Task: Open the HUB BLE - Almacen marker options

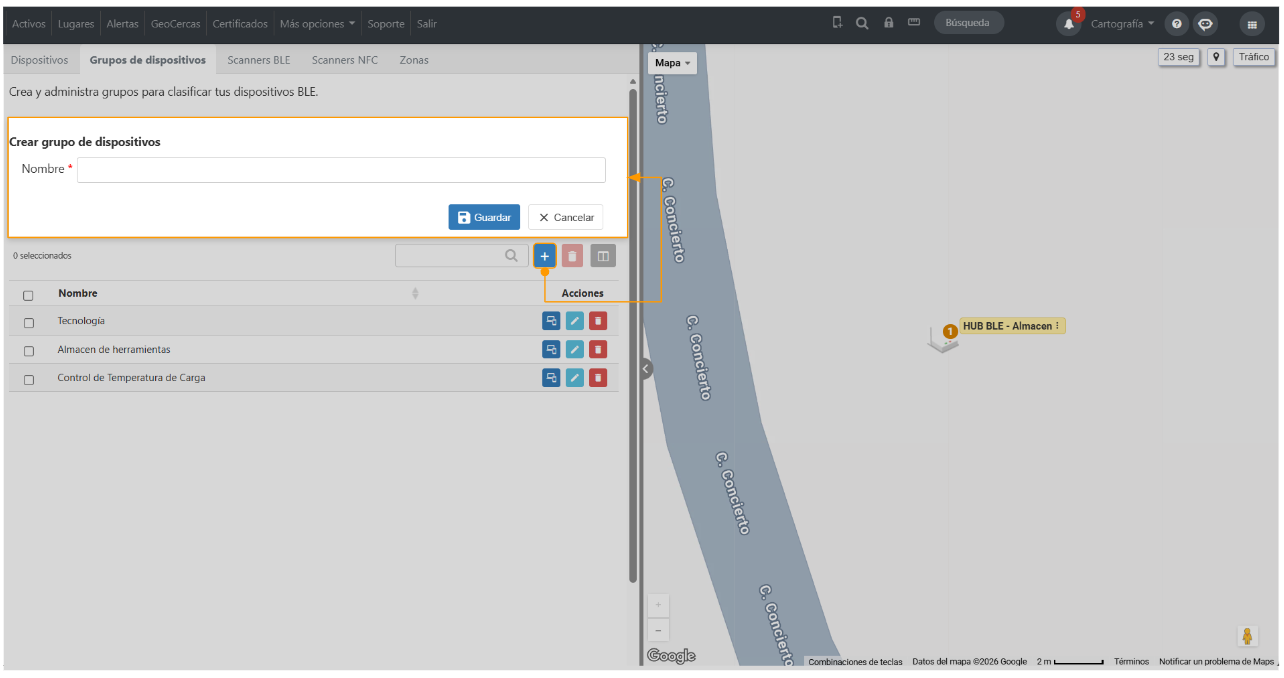Action: click(1057, 326)
